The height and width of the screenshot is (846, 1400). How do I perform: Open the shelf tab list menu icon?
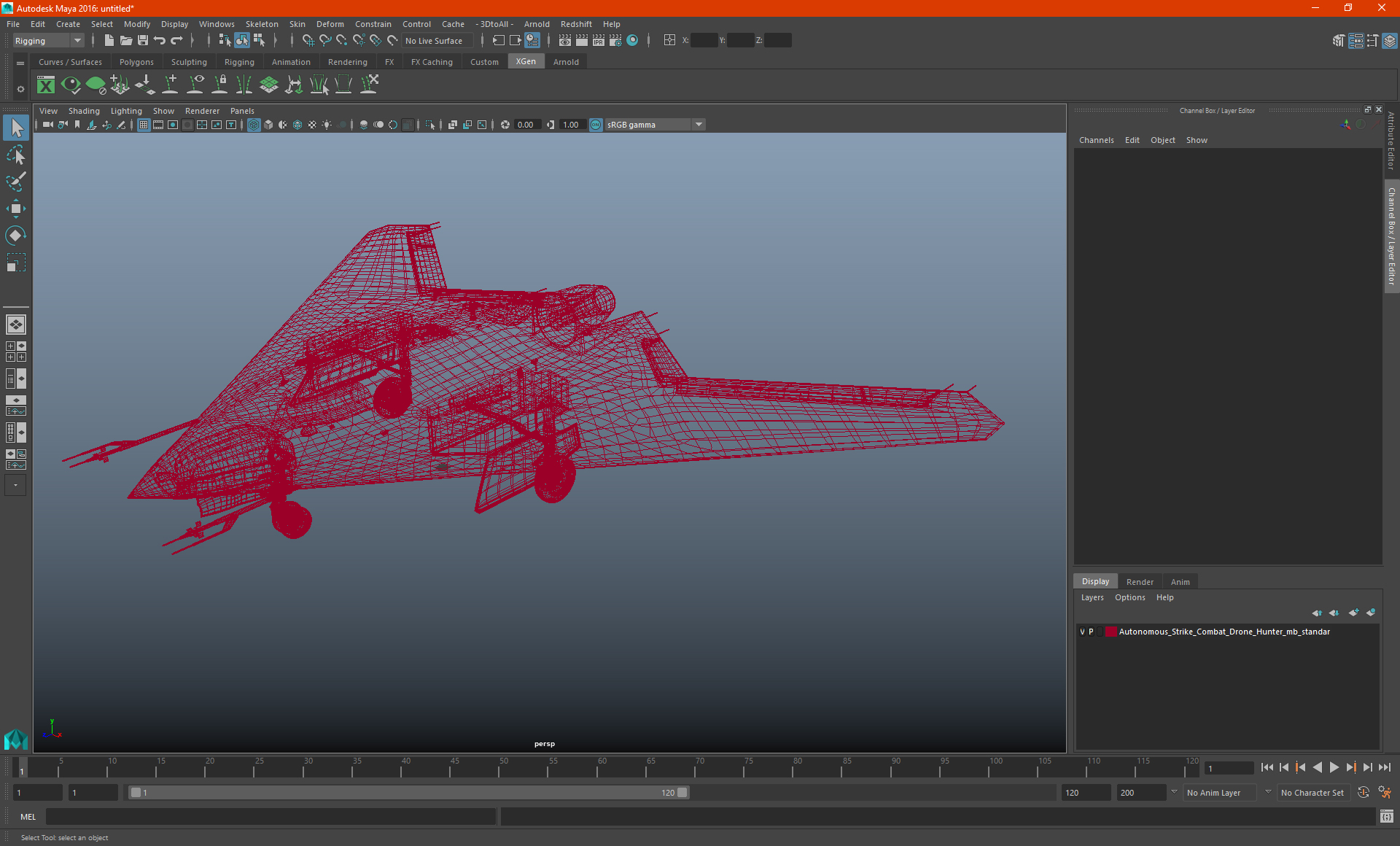pyautogui.click(x=20, y=63)
